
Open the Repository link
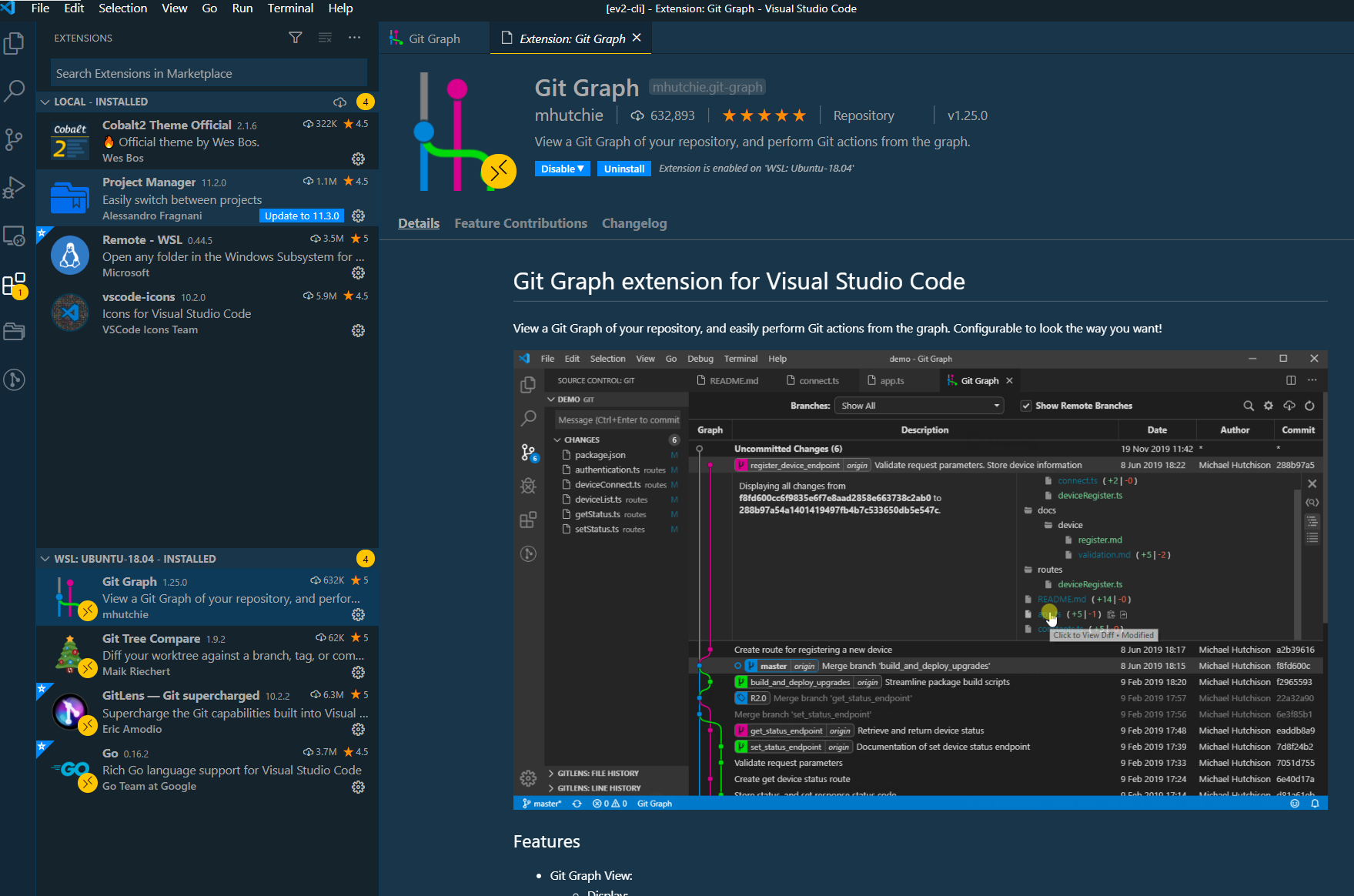tap(864, 115)
